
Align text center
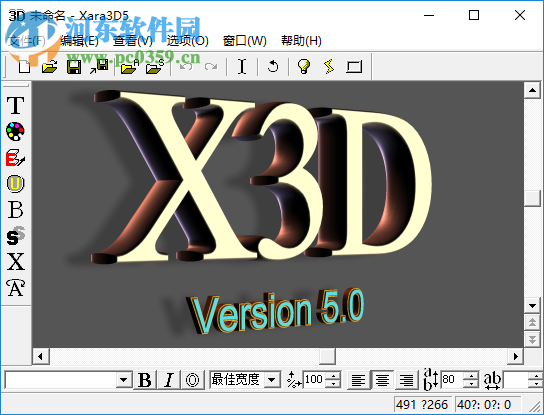(x=382, y=380)
